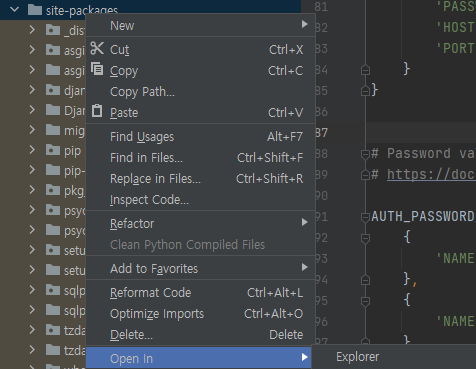Expand the pkg folder node
Viewport: 476px width, 369px height.
click(32, 190)
